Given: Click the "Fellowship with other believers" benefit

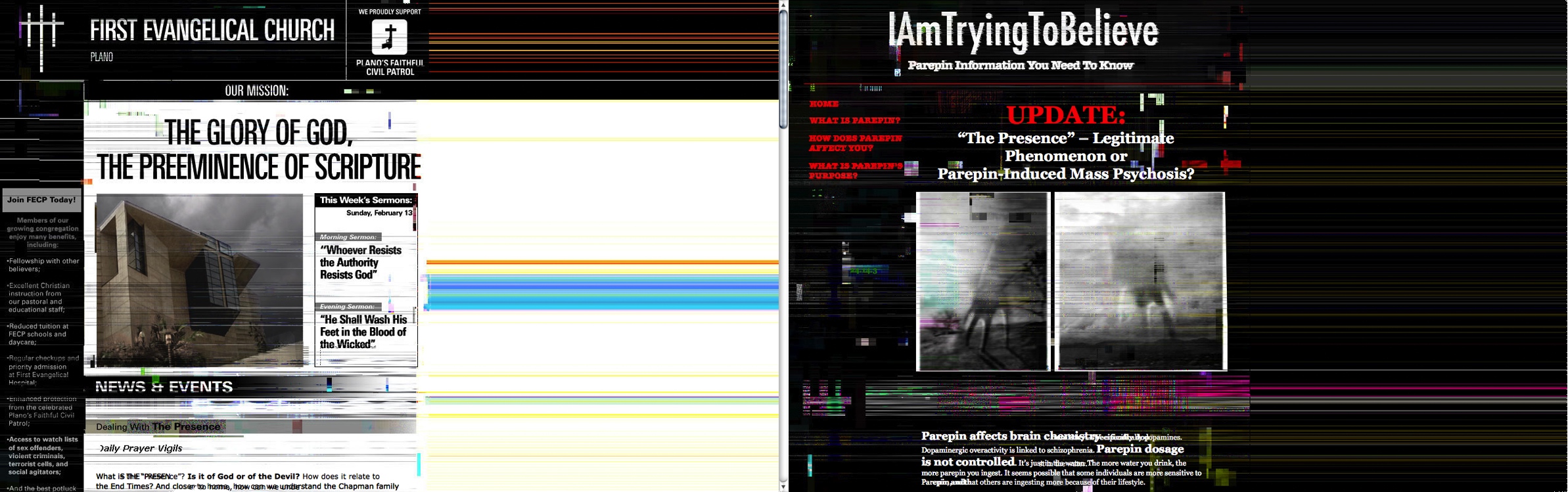Looking at the screenshot, I should point(43,265).
